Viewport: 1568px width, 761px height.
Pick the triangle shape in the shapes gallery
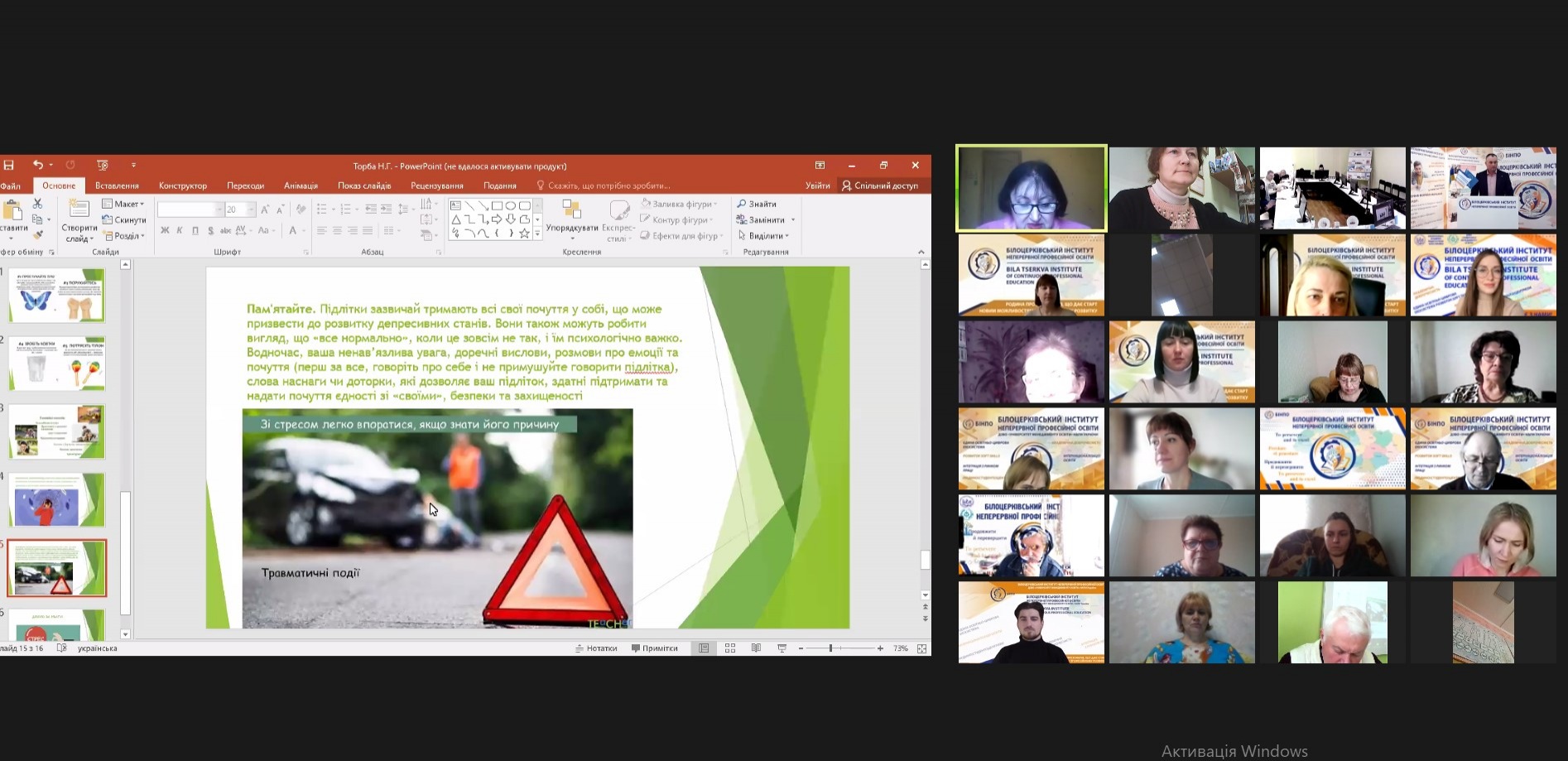(456, 219)
